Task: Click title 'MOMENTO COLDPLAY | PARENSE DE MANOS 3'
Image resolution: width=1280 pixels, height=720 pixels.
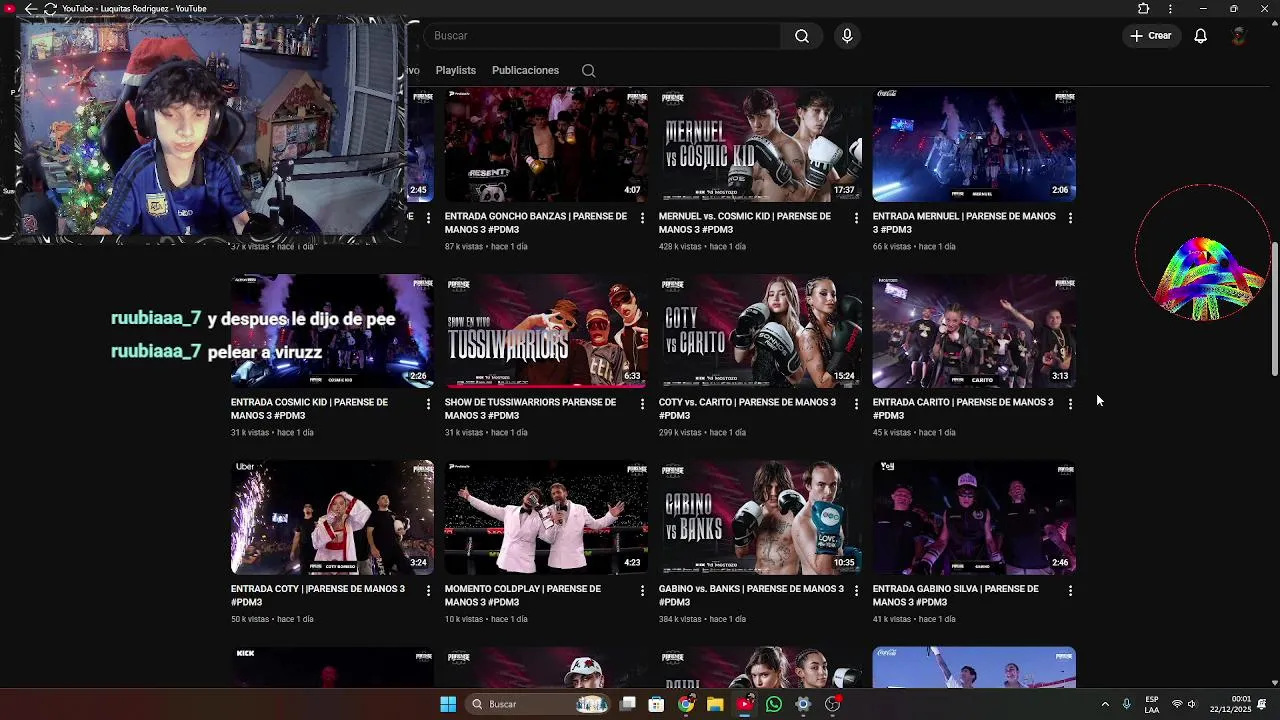Action: coord(523,596)
